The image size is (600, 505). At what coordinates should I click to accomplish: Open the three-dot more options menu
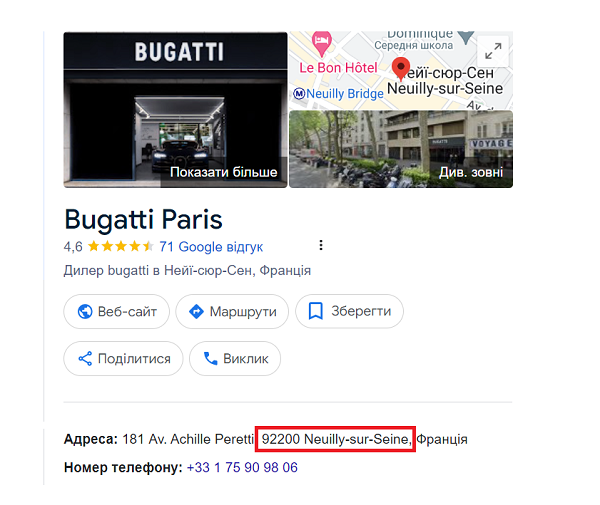tap(321, 245)
